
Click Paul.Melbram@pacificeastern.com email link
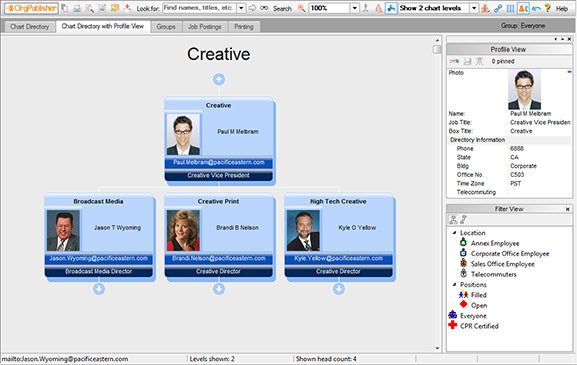coord(219,162)
